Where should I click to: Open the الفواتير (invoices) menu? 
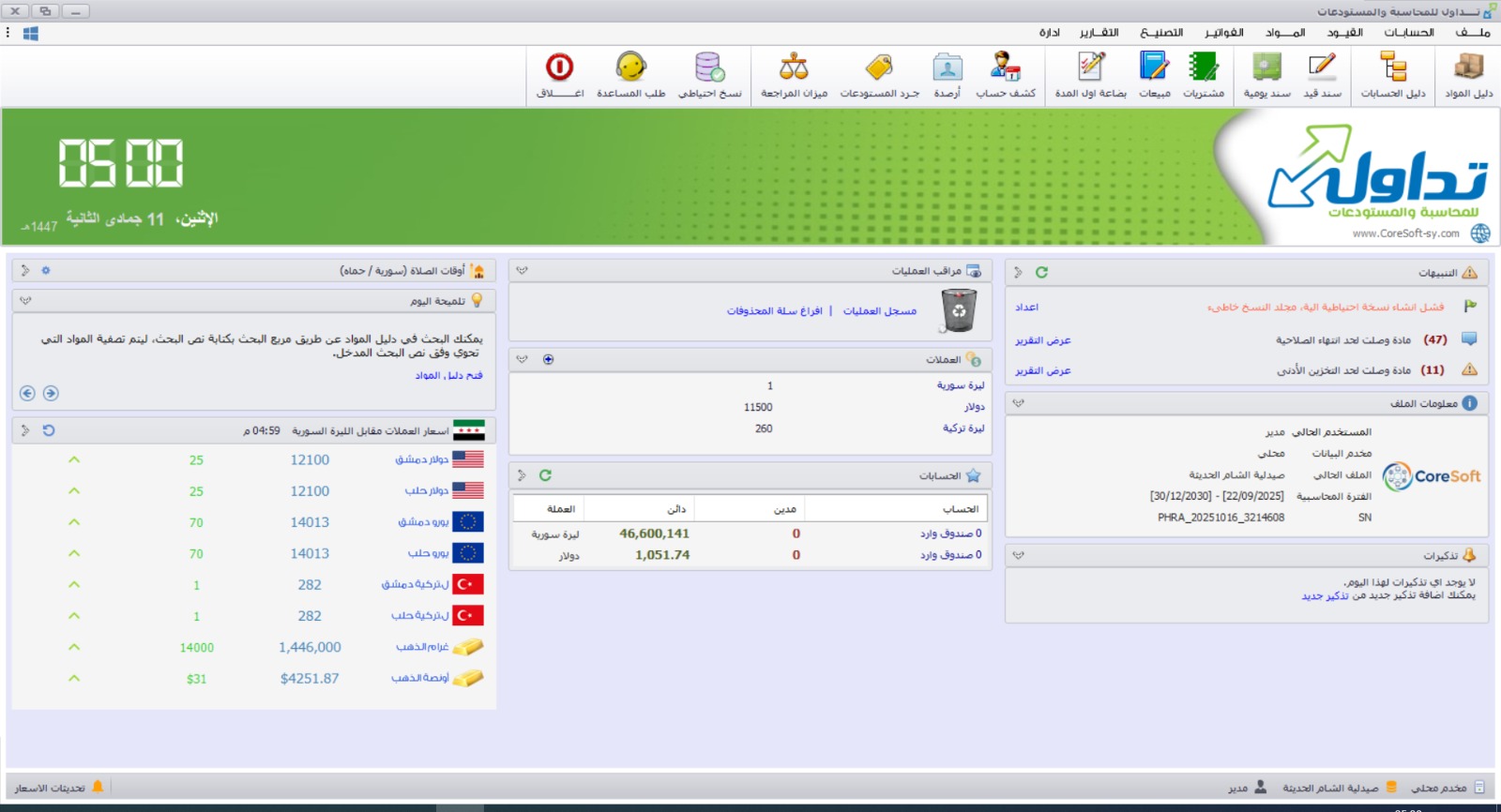click(x=1224, y=33)
